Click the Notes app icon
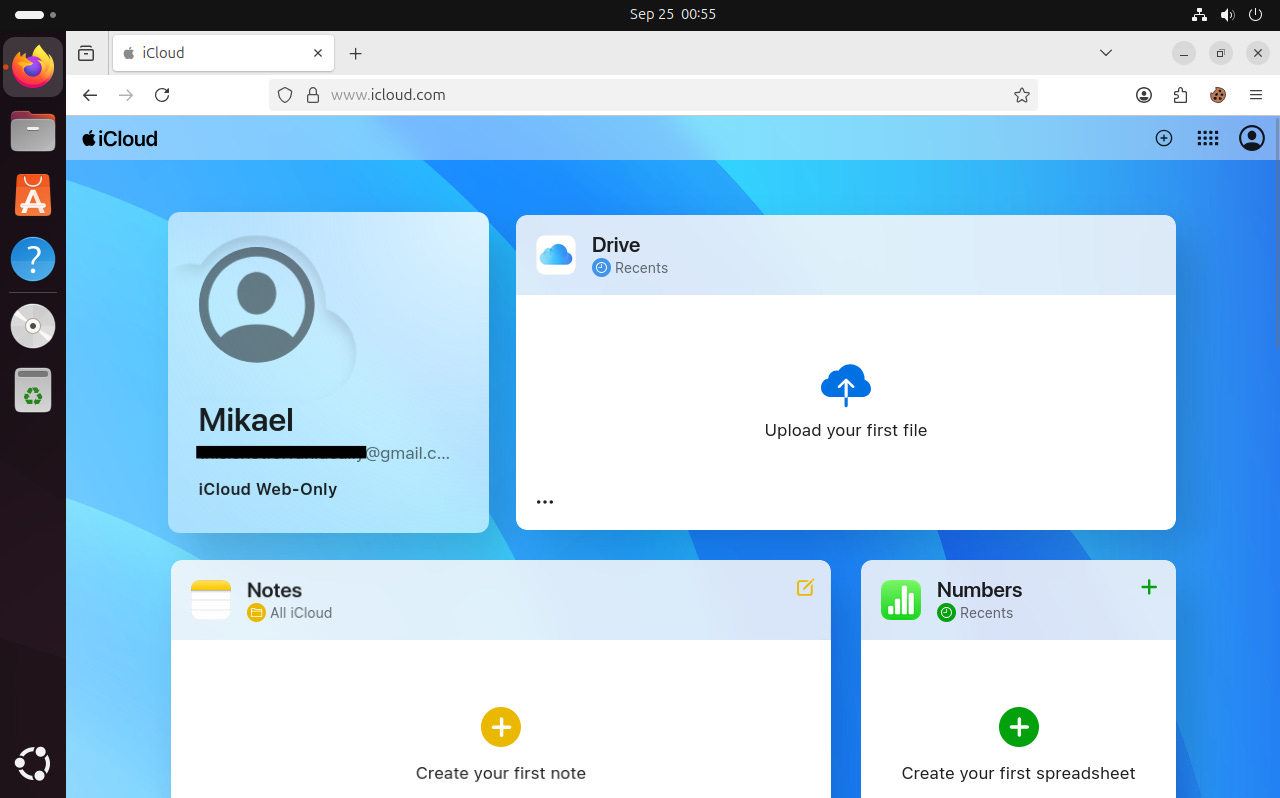This screenshot has width=1280, height=798. coord(211,600)
